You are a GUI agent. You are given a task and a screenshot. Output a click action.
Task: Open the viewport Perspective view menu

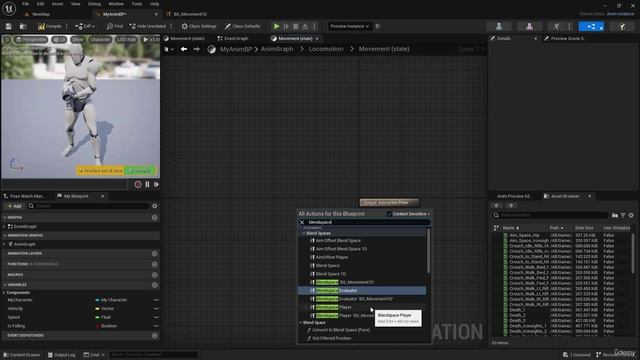pos(31,40)
